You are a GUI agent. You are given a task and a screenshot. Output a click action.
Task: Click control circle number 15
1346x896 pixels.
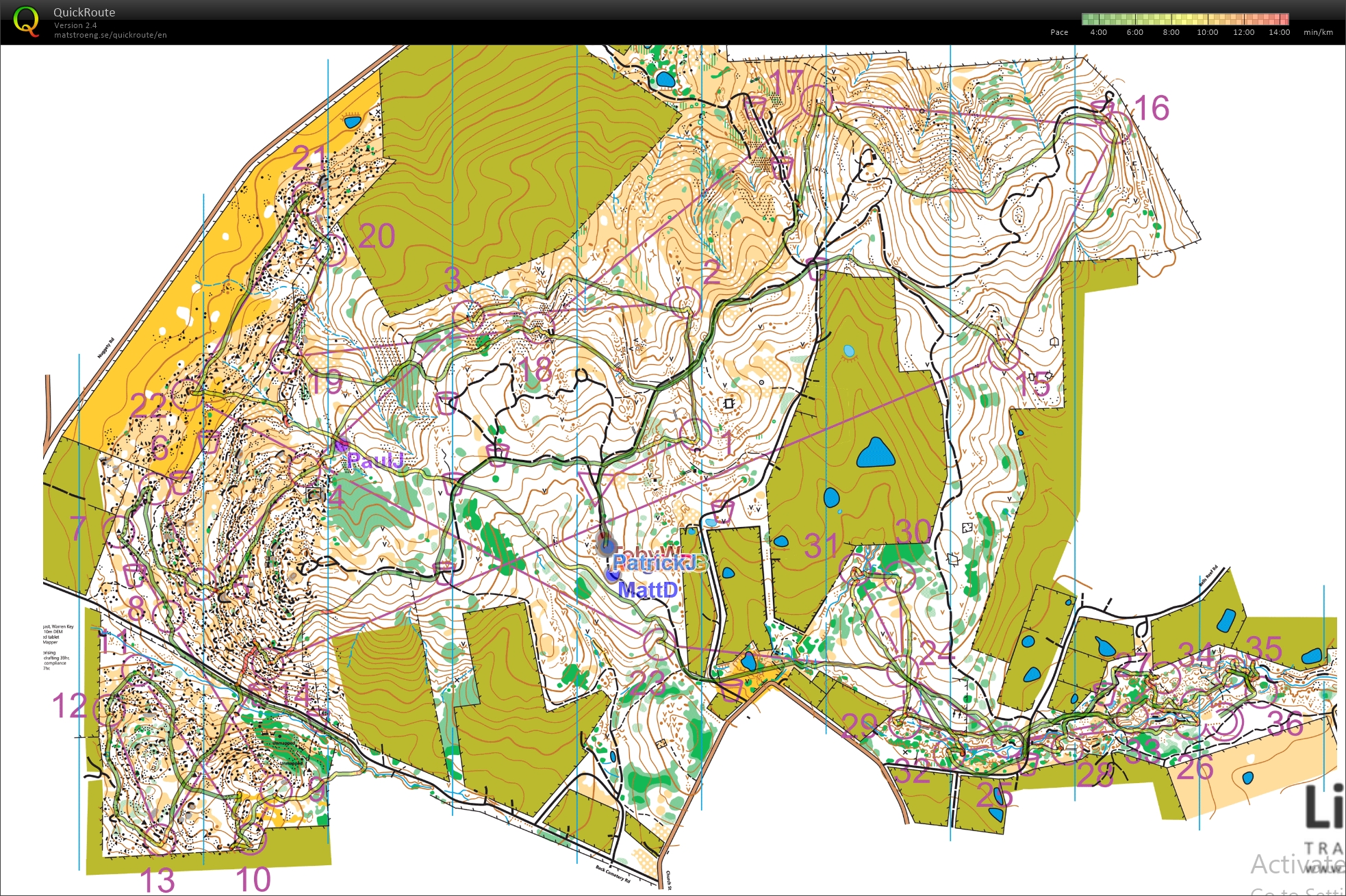(x=1004, y=355)
